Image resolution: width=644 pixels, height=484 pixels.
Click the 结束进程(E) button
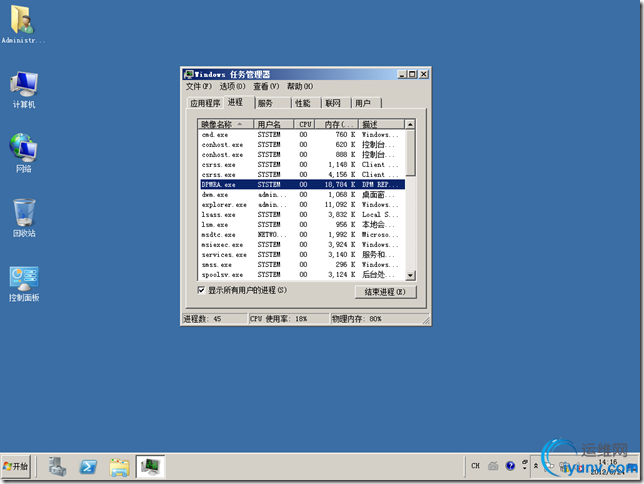[385, 292]
